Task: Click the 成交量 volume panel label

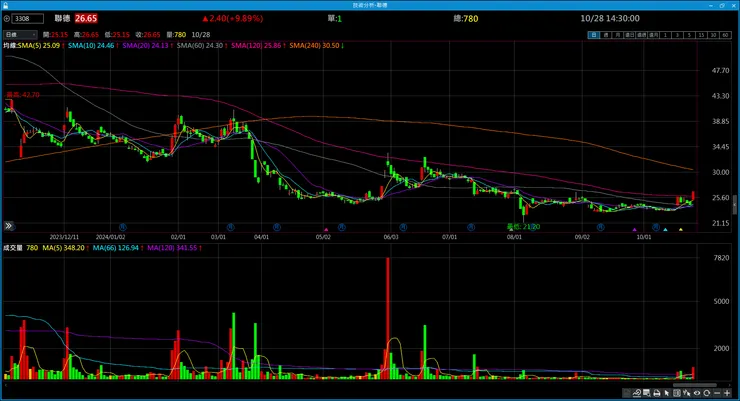Action: pyautogui.click(x=13, y=248)
